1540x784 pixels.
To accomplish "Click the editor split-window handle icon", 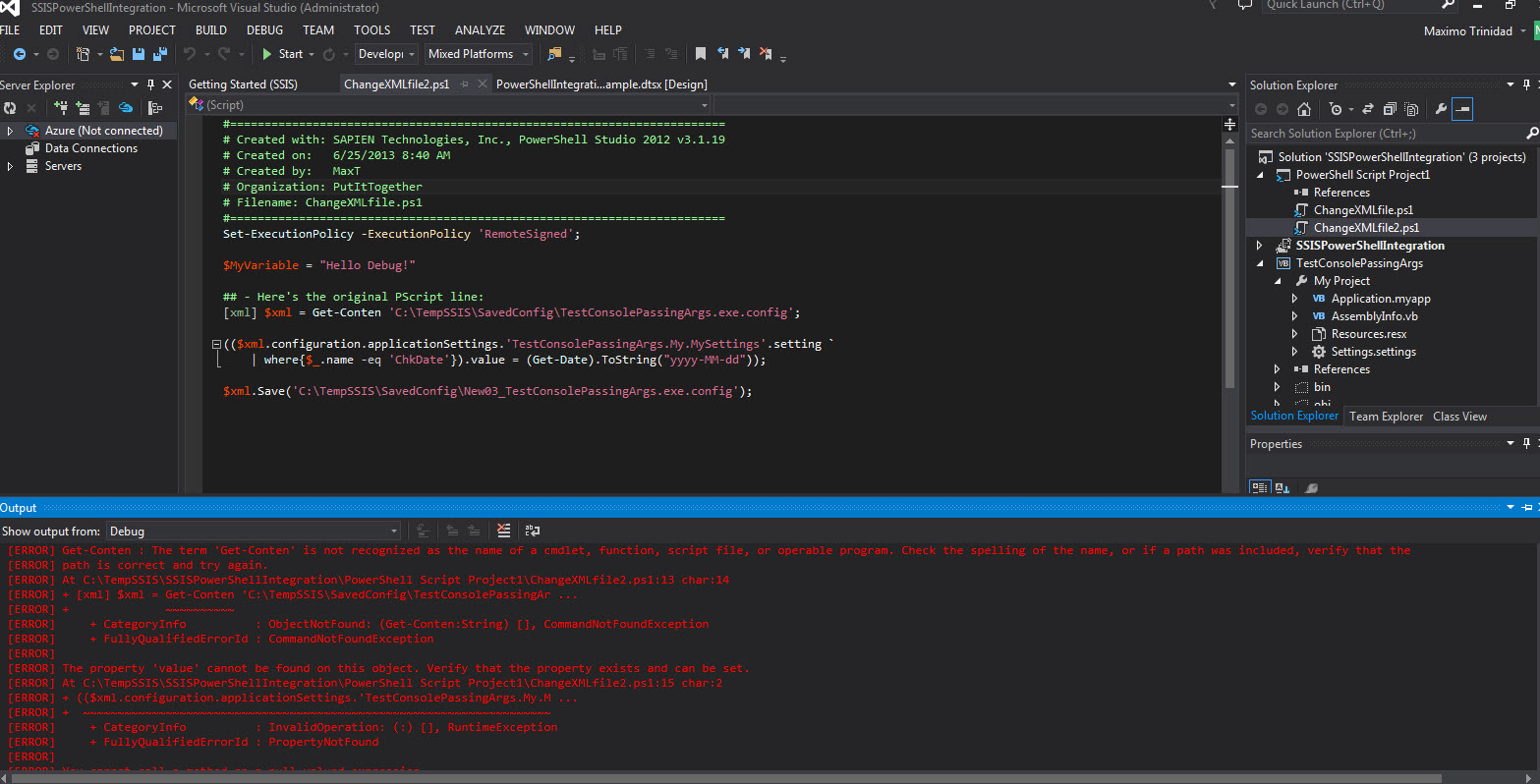I will (x=1229, y=124).
